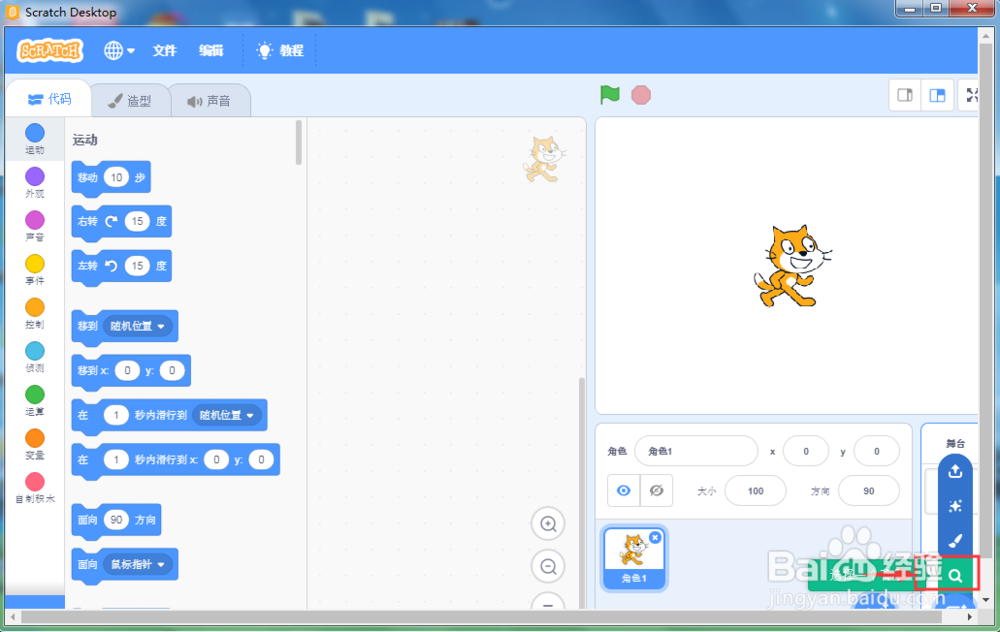Click the 舞台 stage panel label
1000x632 pixels.
click(x=955, y=443)
